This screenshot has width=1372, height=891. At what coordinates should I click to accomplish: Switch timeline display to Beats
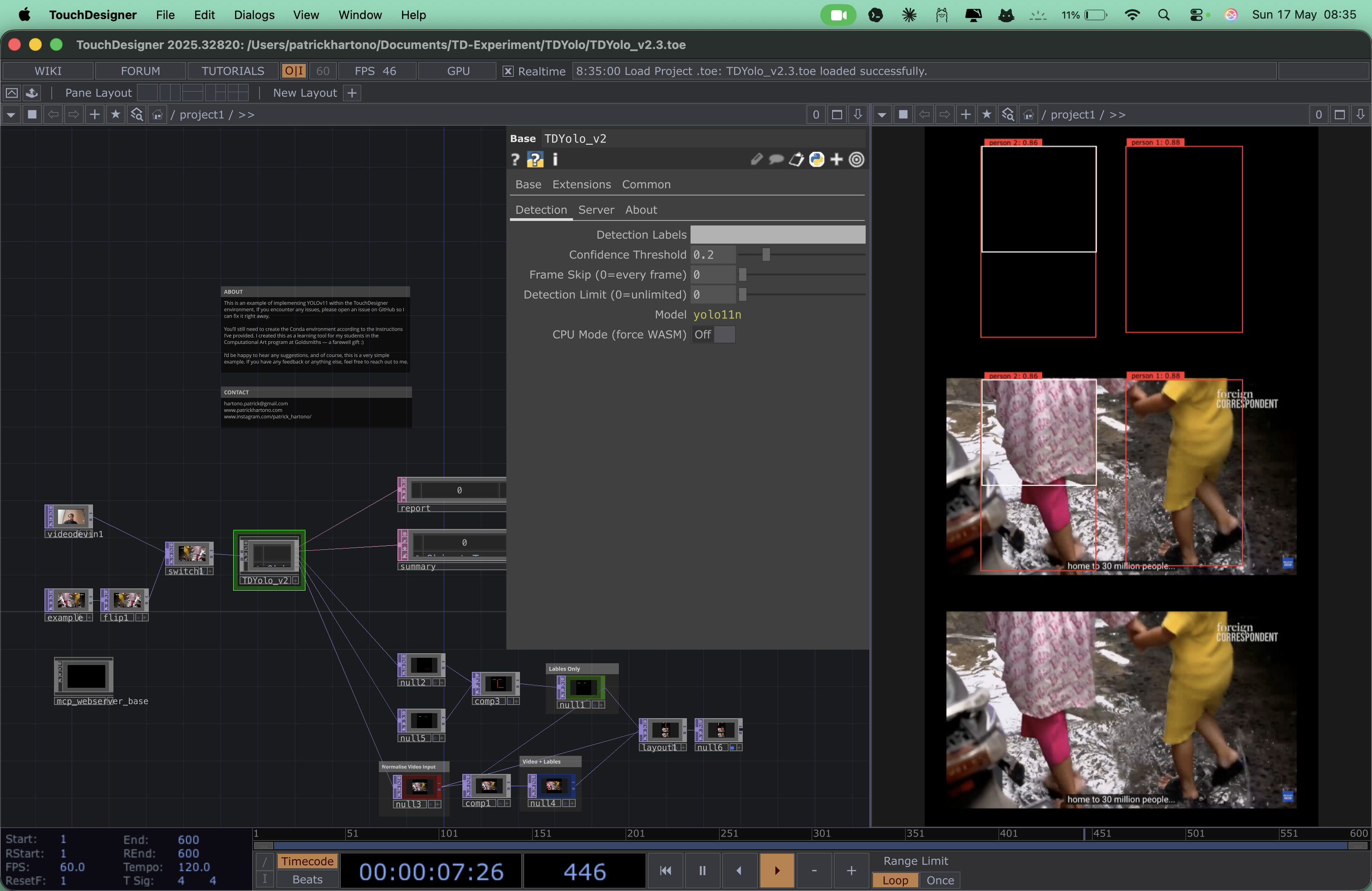(x=307, y=880)
